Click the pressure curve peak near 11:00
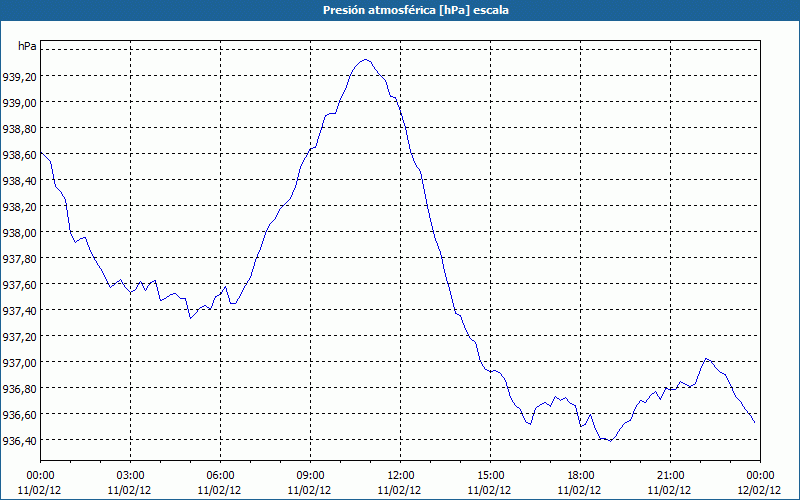Screen dimensions: 800x500 pyautogui.click(x=365, y=60)
